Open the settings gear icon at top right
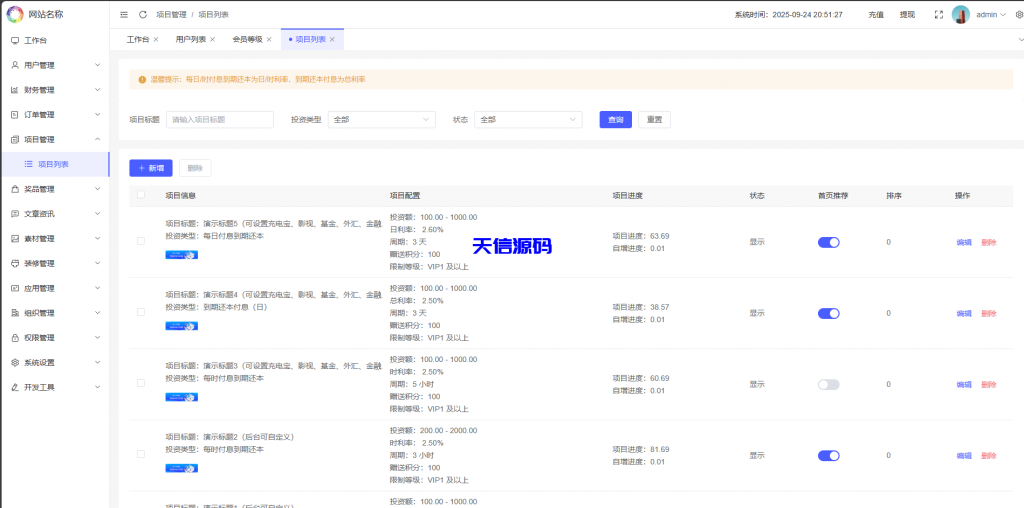 point(1019,15)
